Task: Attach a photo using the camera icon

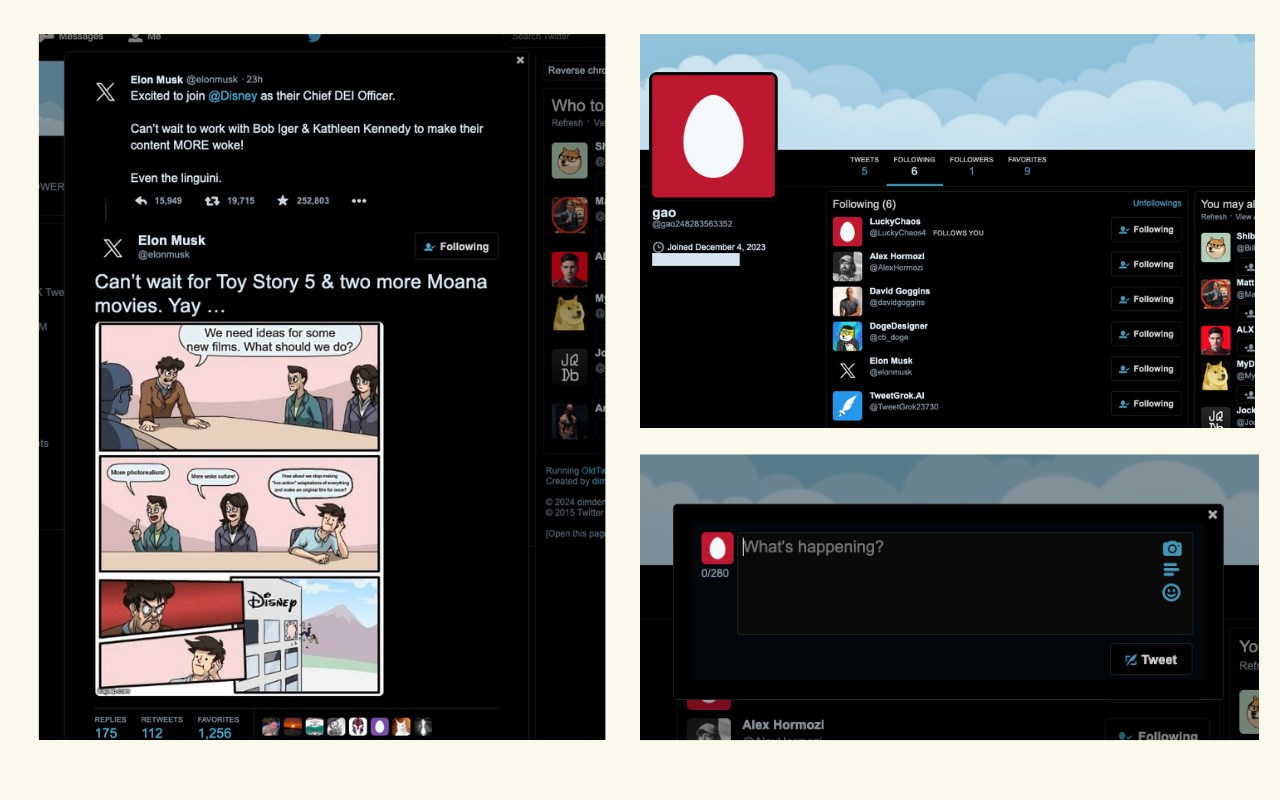Action: [x=1172, y=548]
